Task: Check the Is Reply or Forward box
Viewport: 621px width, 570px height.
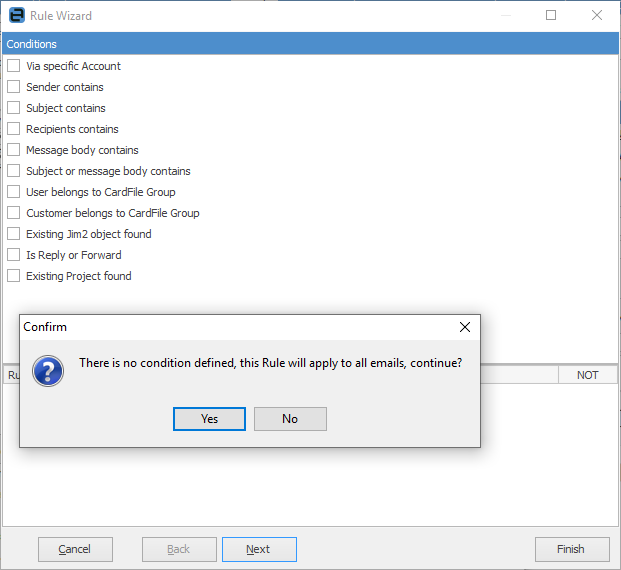Action: coord(13,255)
